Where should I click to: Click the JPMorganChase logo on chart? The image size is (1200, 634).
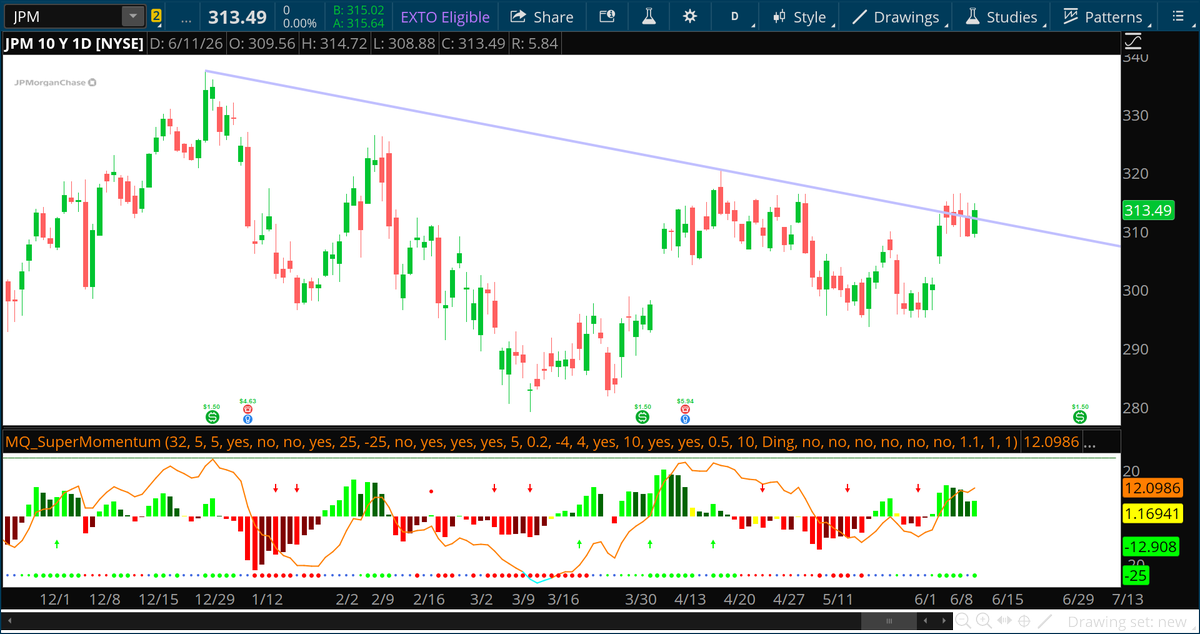[55, 82]
